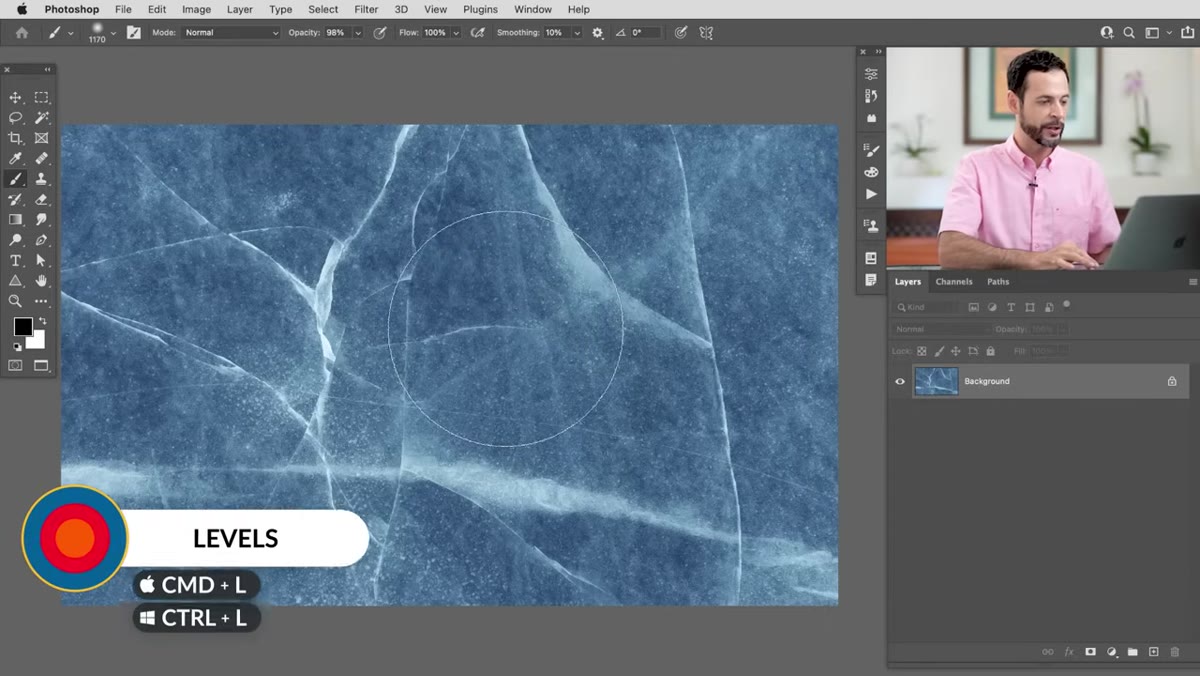The image size is (1200, 676).
Task: Select the History Brush tool
Action: click(16, 199)
